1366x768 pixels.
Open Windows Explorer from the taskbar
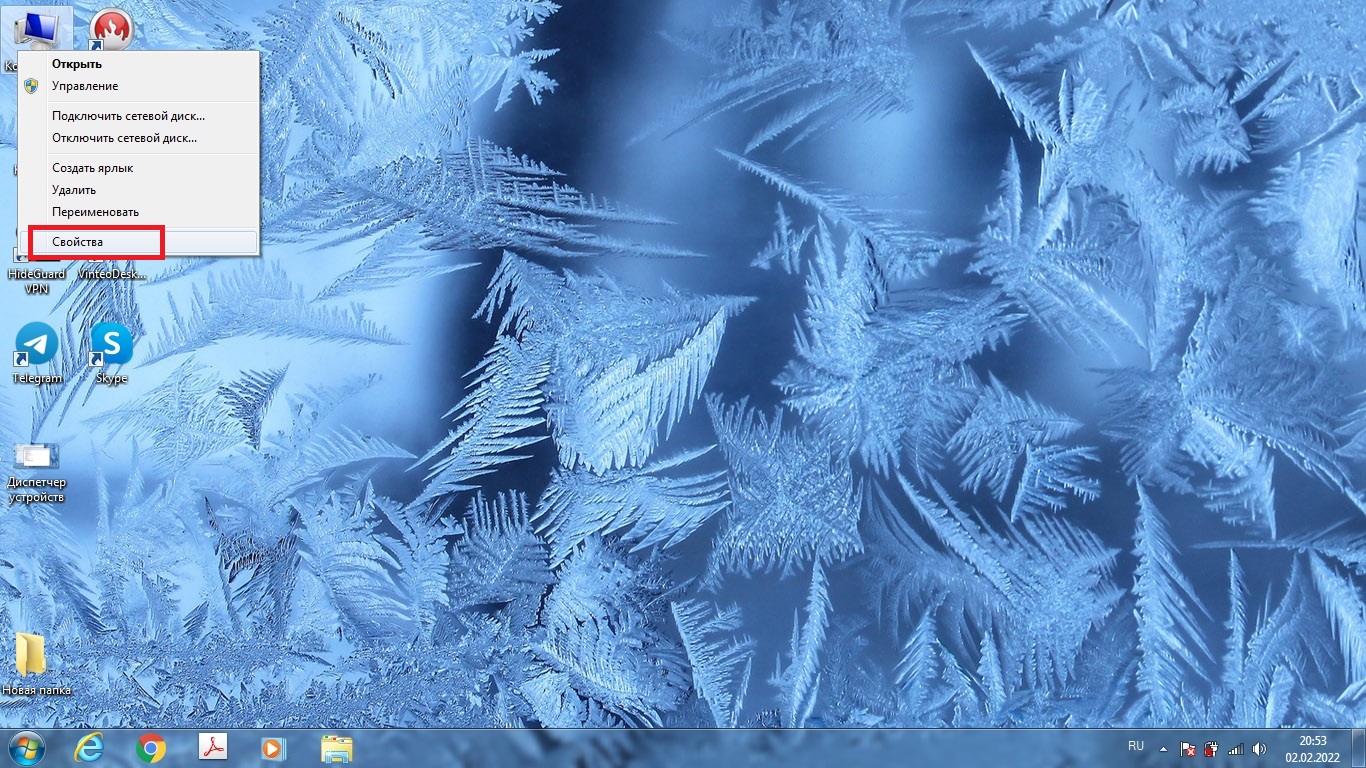click(336, 748)
